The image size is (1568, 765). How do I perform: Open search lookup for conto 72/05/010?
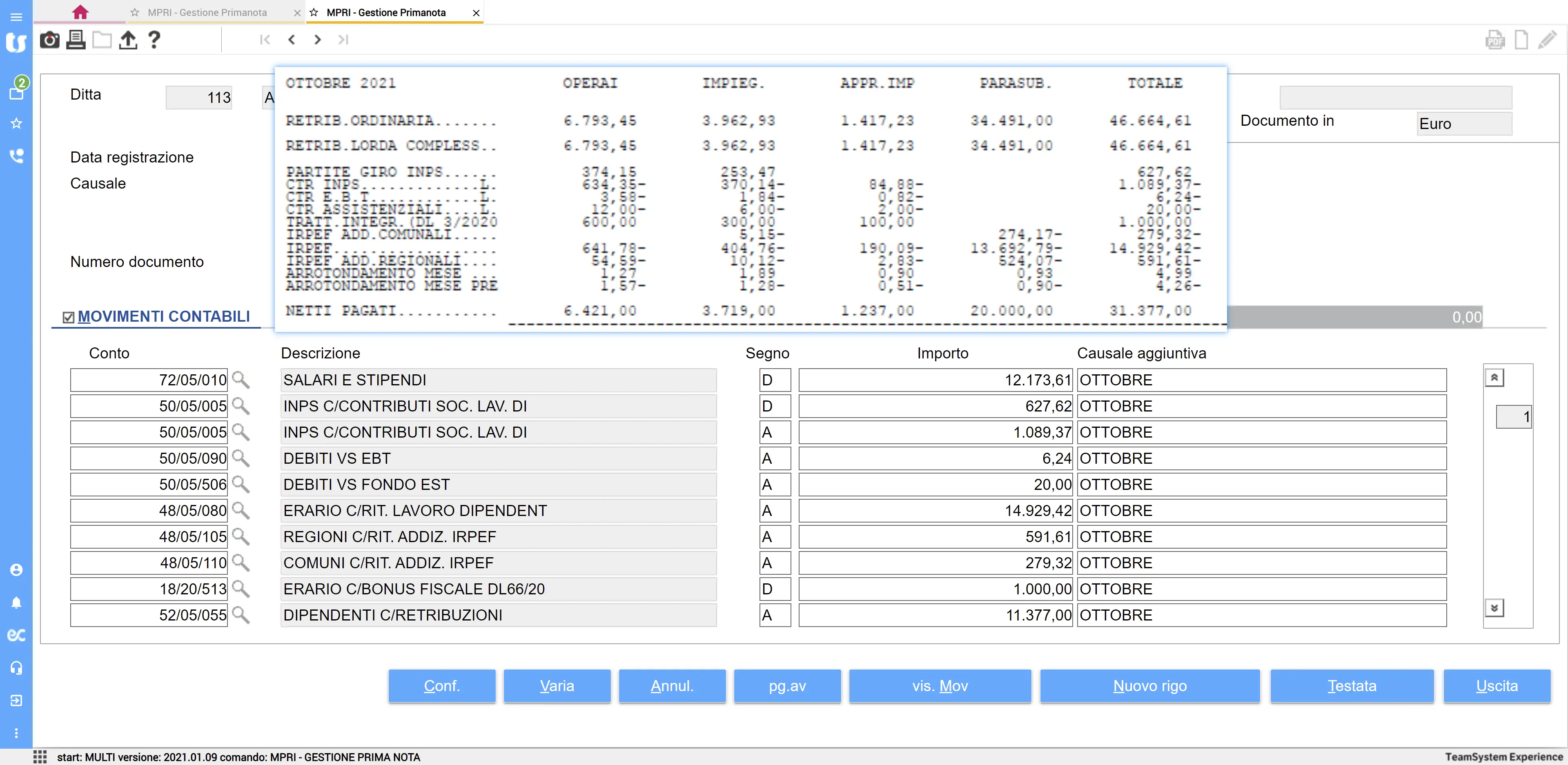pos(241,380)
